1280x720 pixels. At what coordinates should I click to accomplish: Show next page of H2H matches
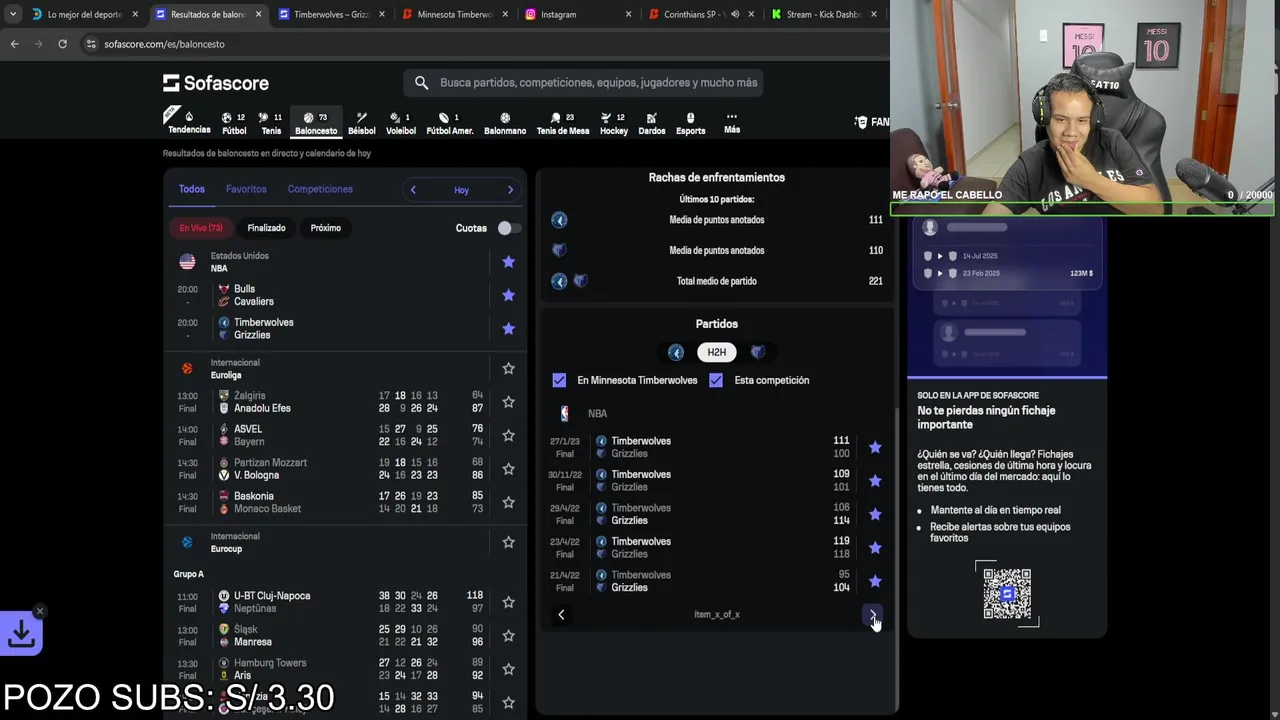pyautogui.click(x=873, y=615)
